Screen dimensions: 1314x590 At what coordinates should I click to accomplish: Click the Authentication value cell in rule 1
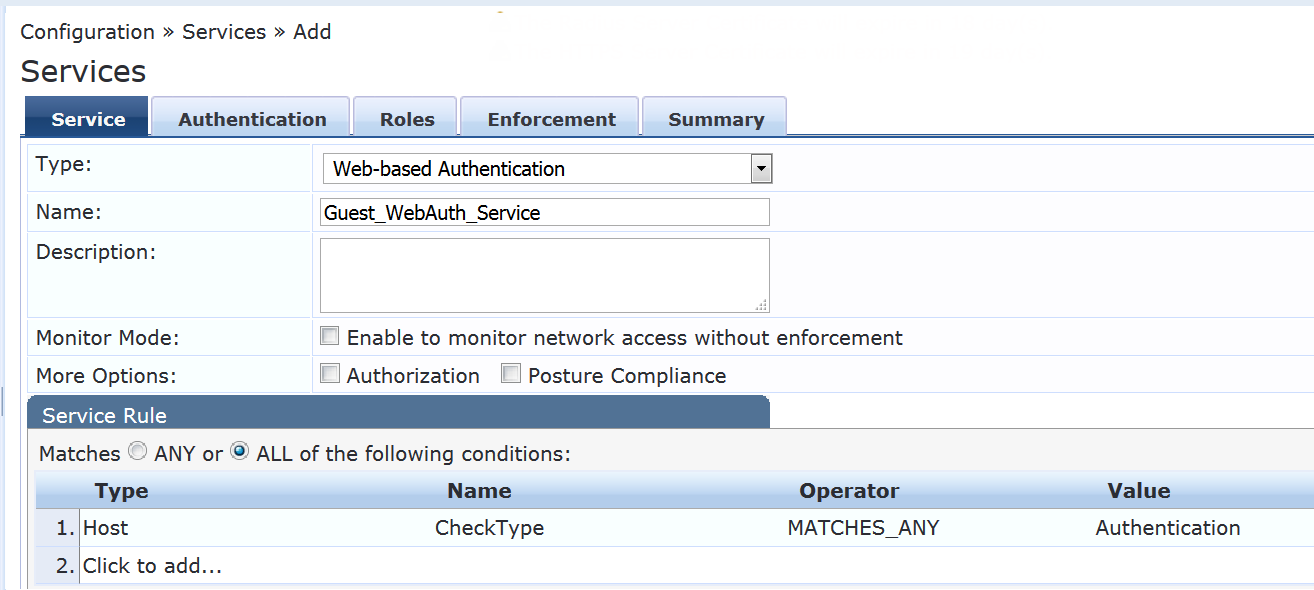pyautogui.click(x=1167, y=528)
